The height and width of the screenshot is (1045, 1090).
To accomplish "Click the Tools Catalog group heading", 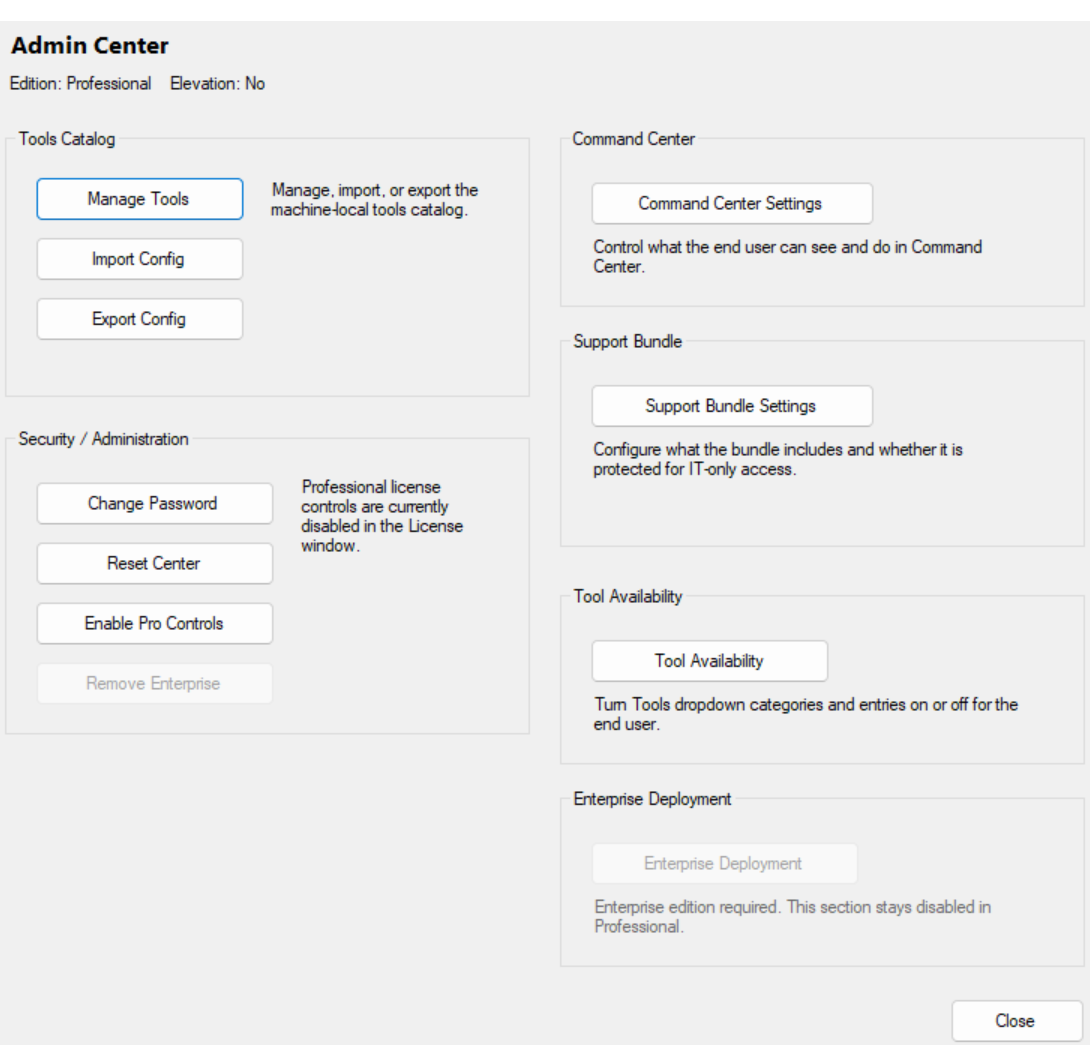I will [x=67, y=139].
